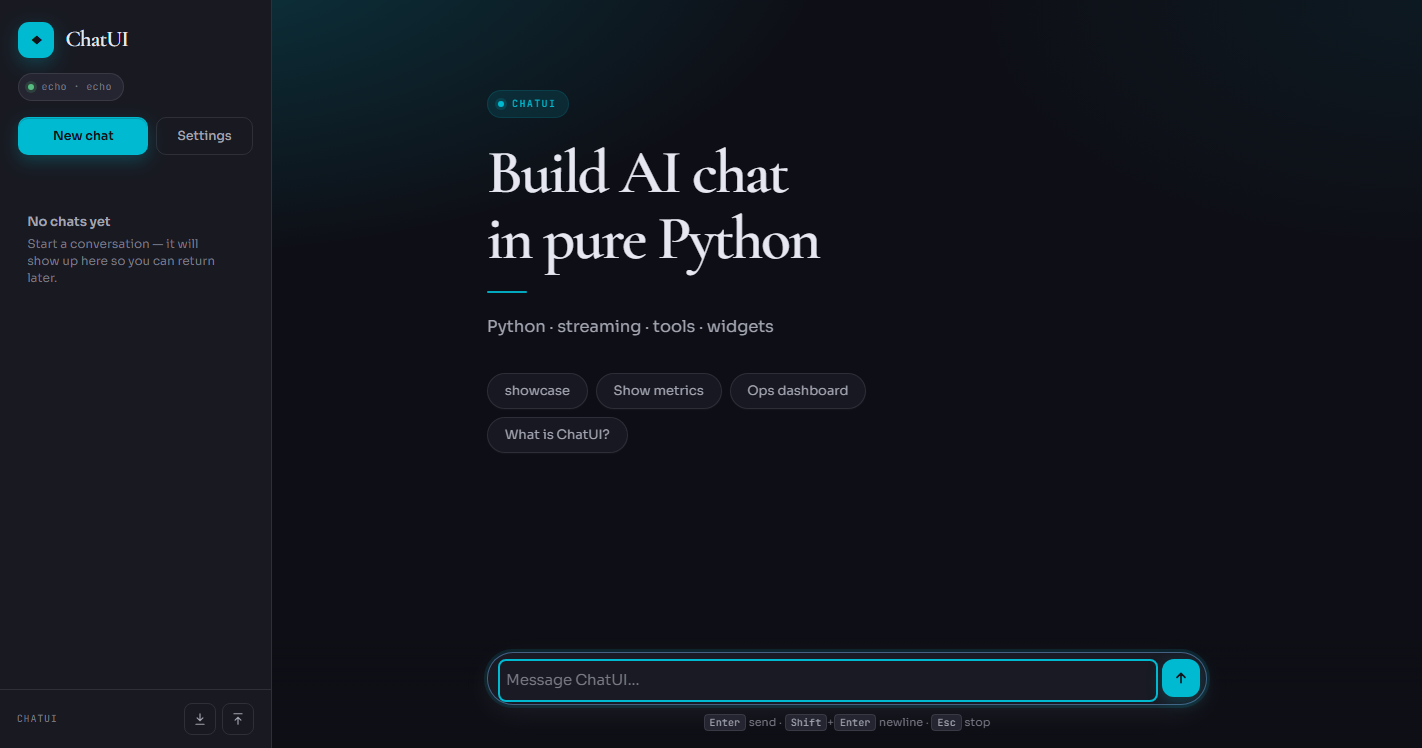This screenshot has width=1422, height=748.
Task: Open Settings
Action: click(x=204, y=136)
